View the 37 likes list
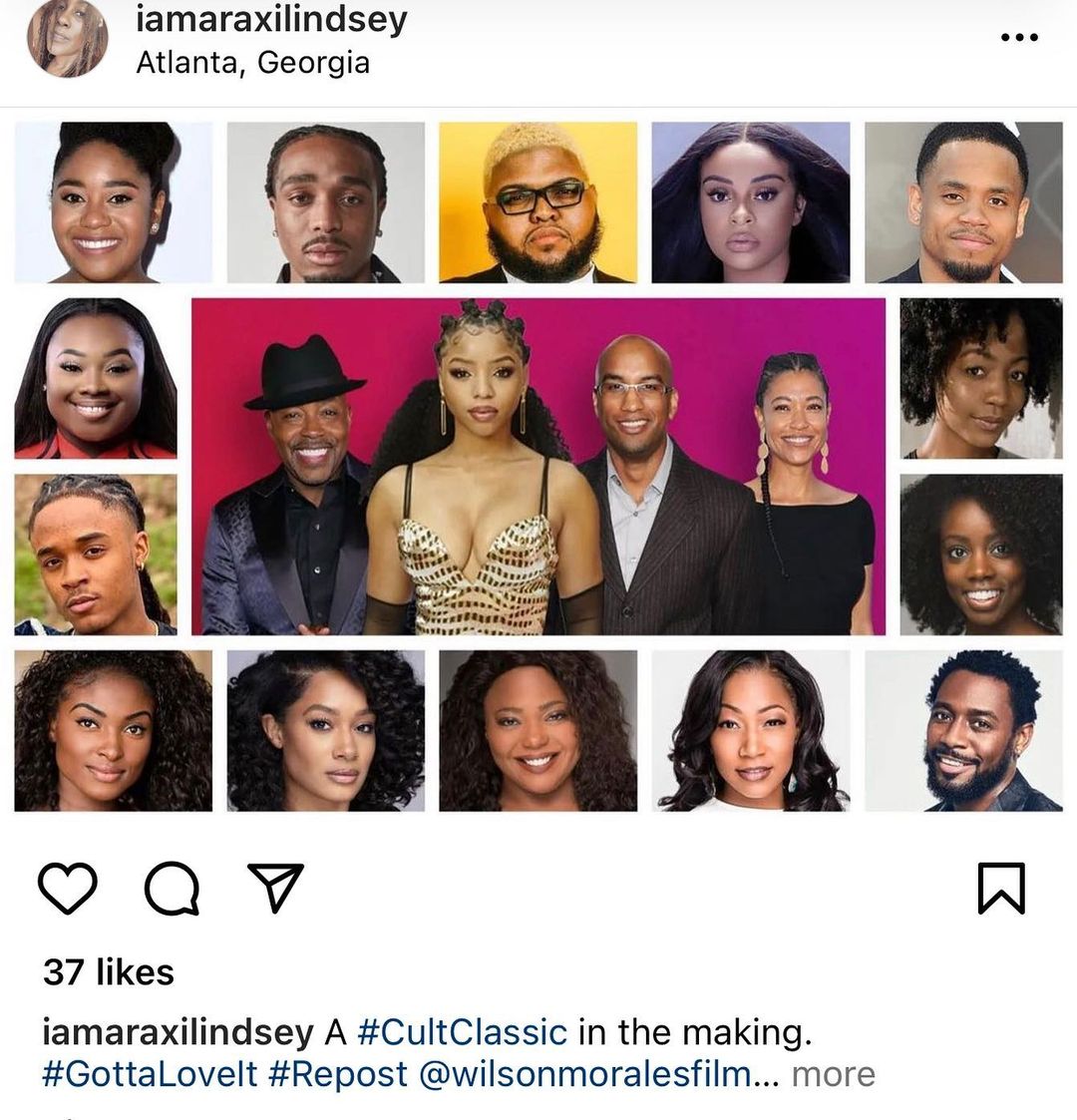This screenshot has width=1077, height=1120. click(x=109, y=972)
